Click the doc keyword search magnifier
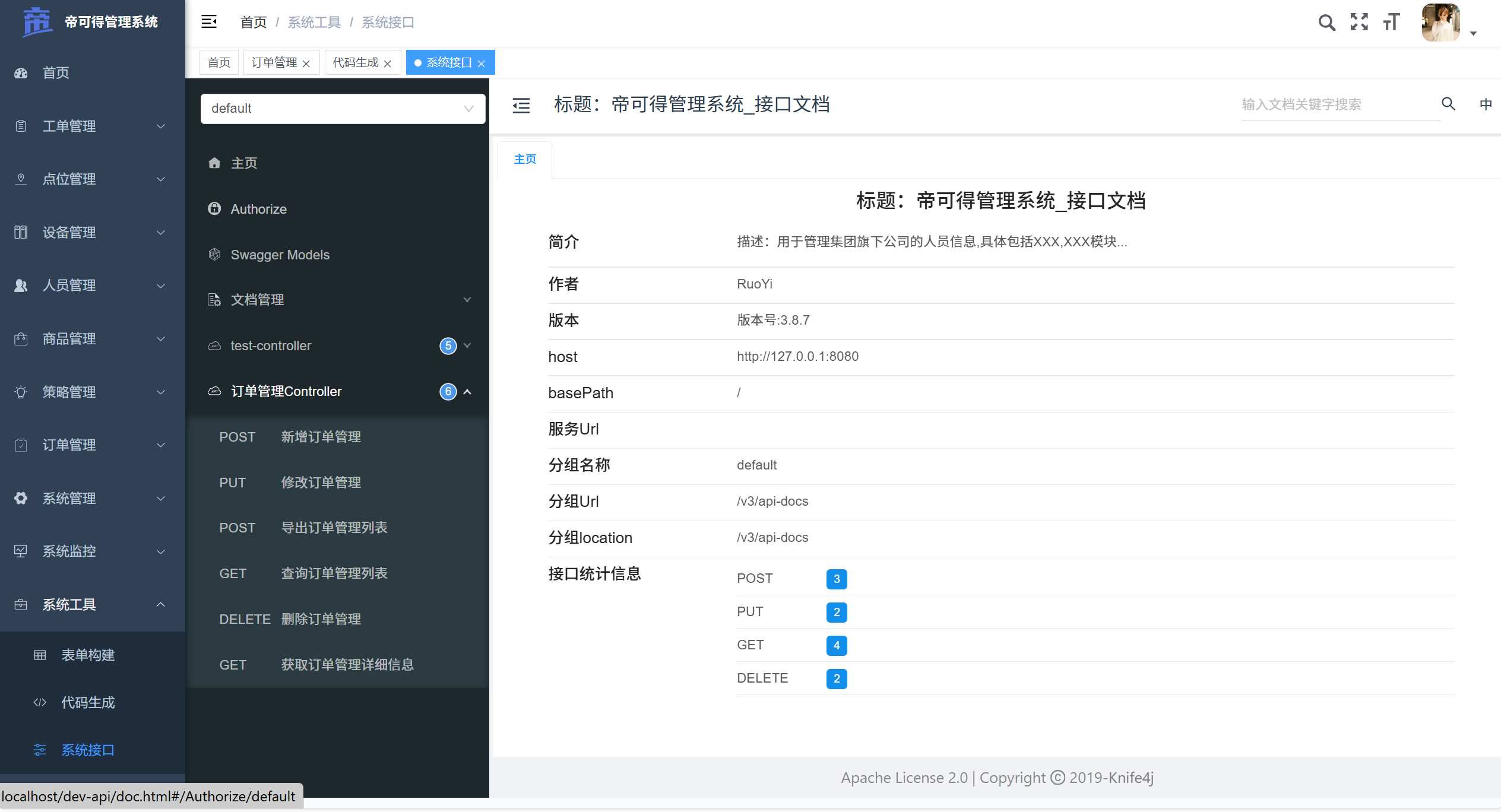This screenshot has width=1501, height=812. [x=1449, y=104]
